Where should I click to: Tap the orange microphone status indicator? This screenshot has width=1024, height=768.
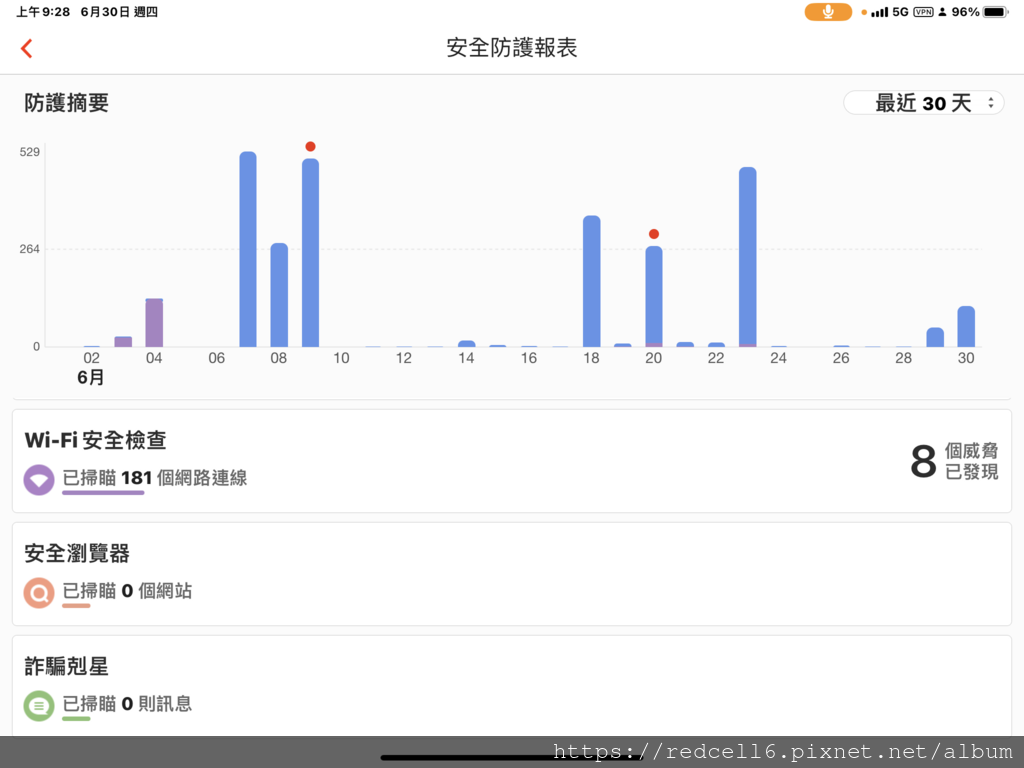(827, 12)
